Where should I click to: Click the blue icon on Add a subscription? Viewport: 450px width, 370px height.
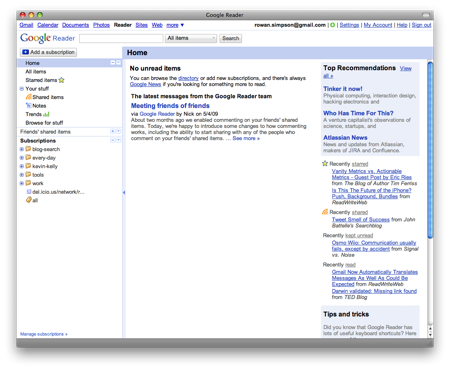point(26,52)
